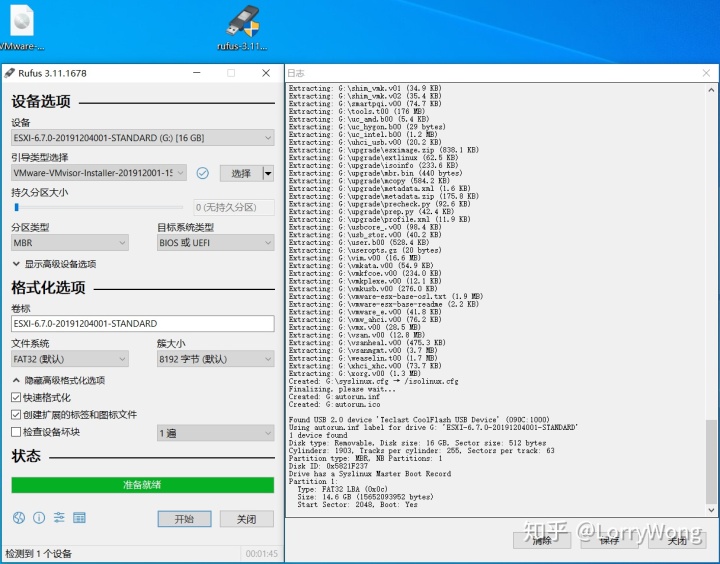Image resolution: width=720 pixels, height=564 pixels.
Task: Open the VMware ISO desktop file
Action: pos(21,27)
